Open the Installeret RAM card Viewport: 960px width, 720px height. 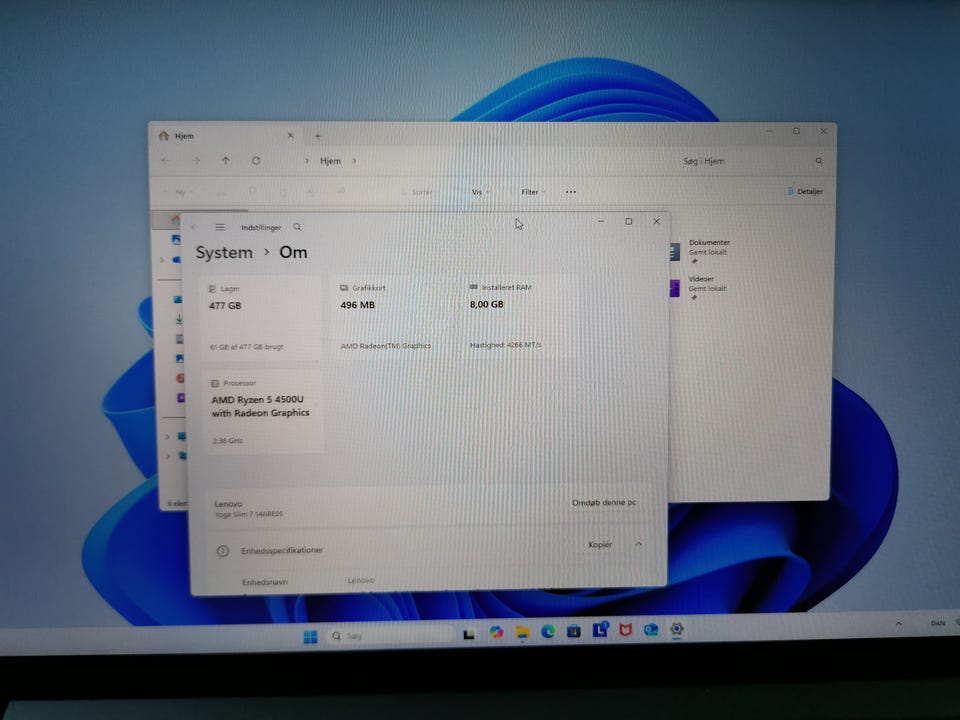point(522,317)
